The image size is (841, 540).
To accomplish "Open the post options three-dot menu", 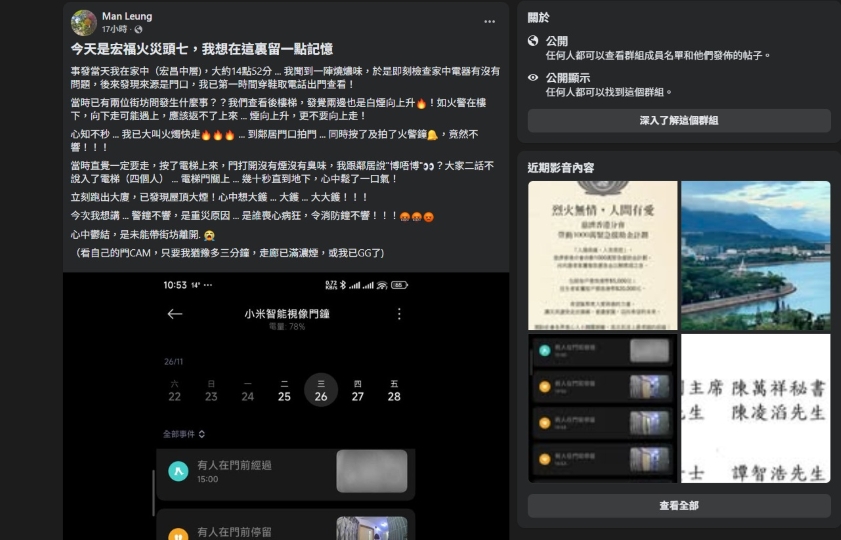I will click(x=489, y=21).
